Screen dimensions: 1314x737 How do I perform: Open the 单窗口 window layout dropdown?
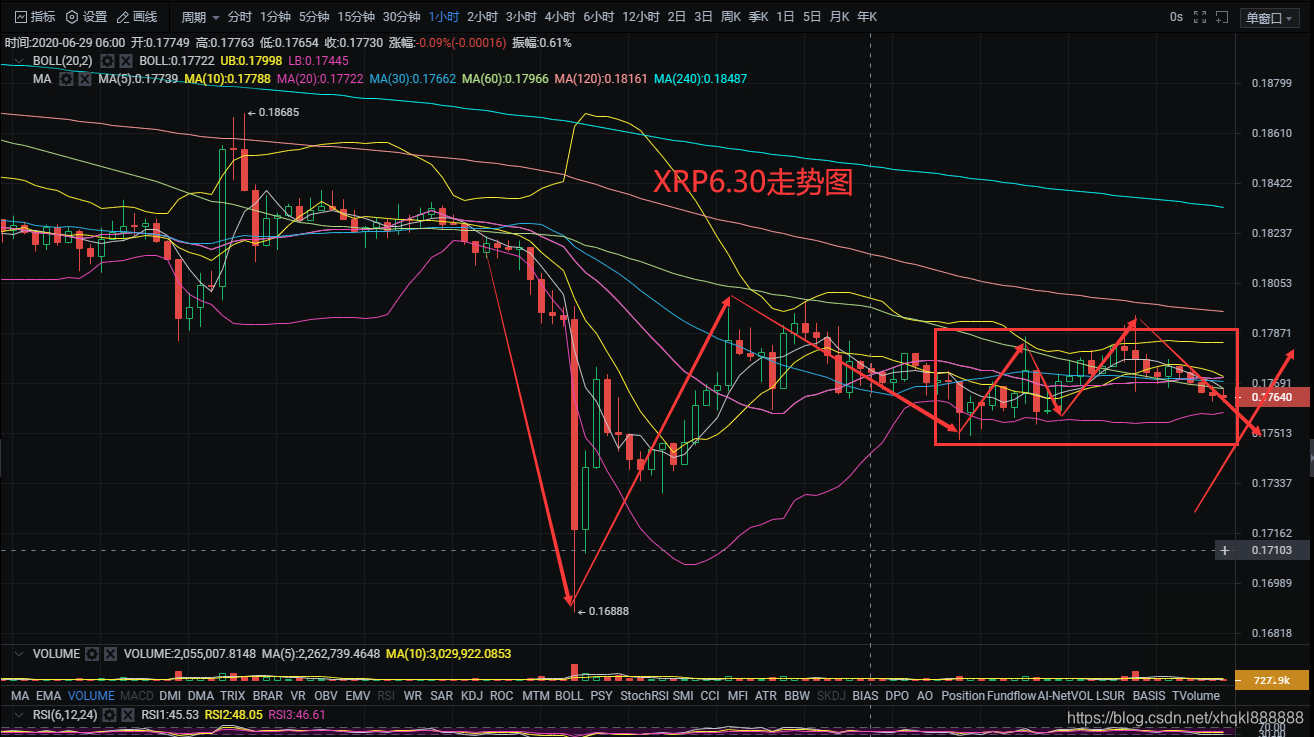click(1268, 17)
